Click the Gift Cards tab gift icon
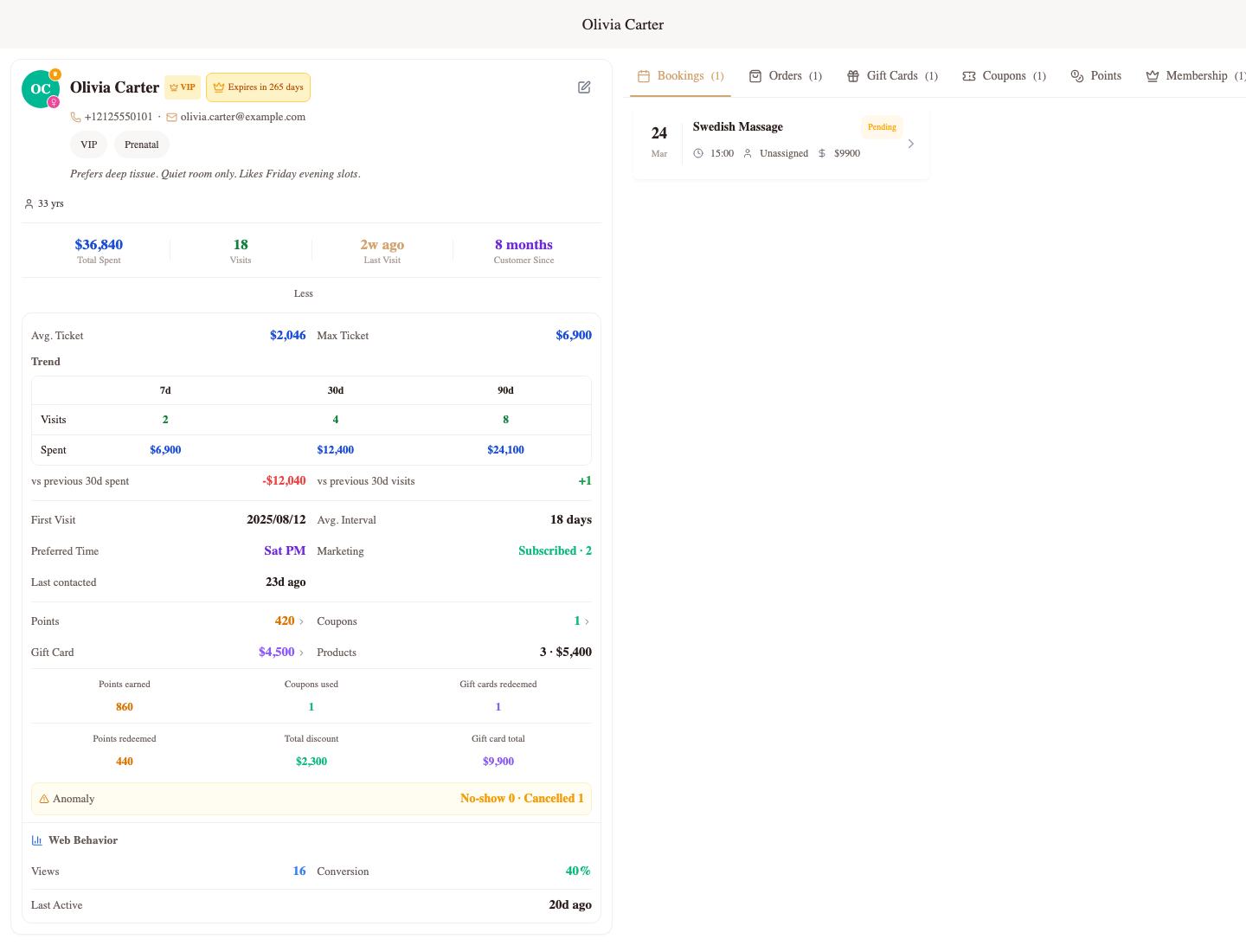Viewport: 1246px width, 952px height. click(x=853, y=76)
